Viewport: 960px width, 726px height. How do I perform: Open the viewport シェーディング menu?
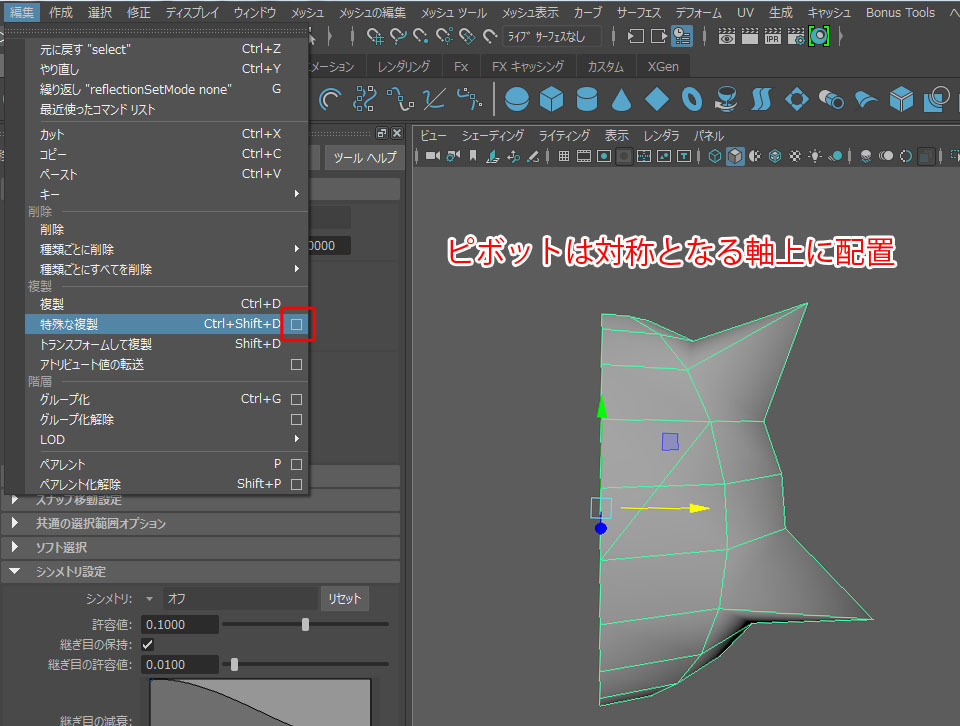pyautogui.click(x=493, y=135)
